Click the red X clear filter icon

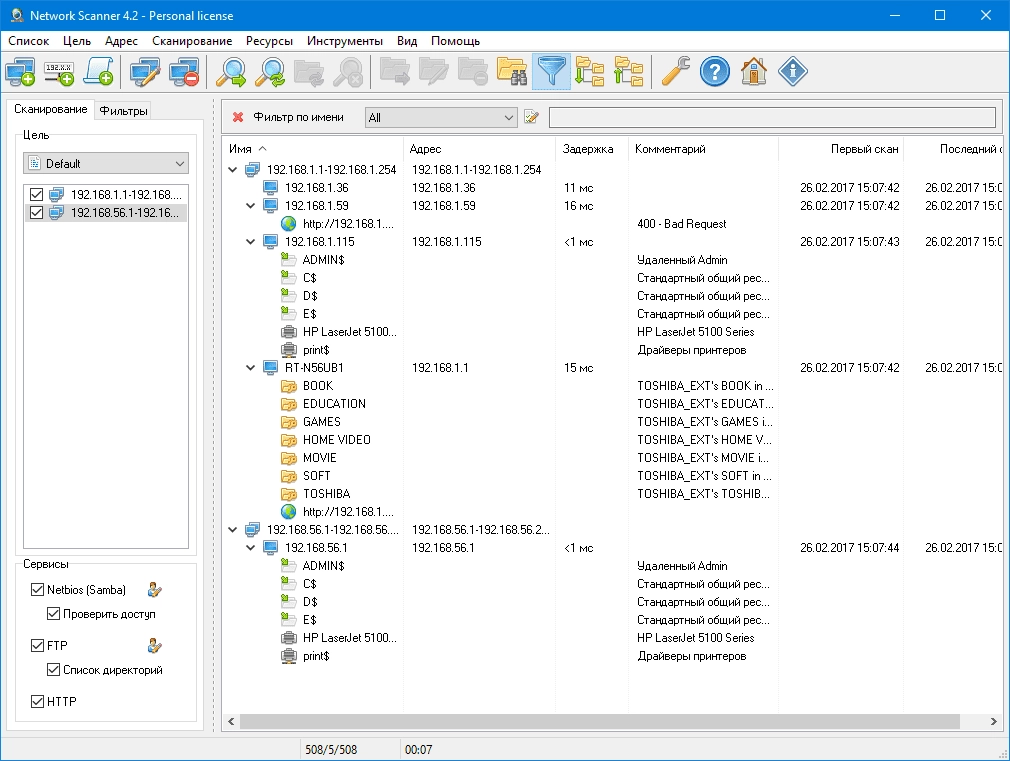click(238, 117)
